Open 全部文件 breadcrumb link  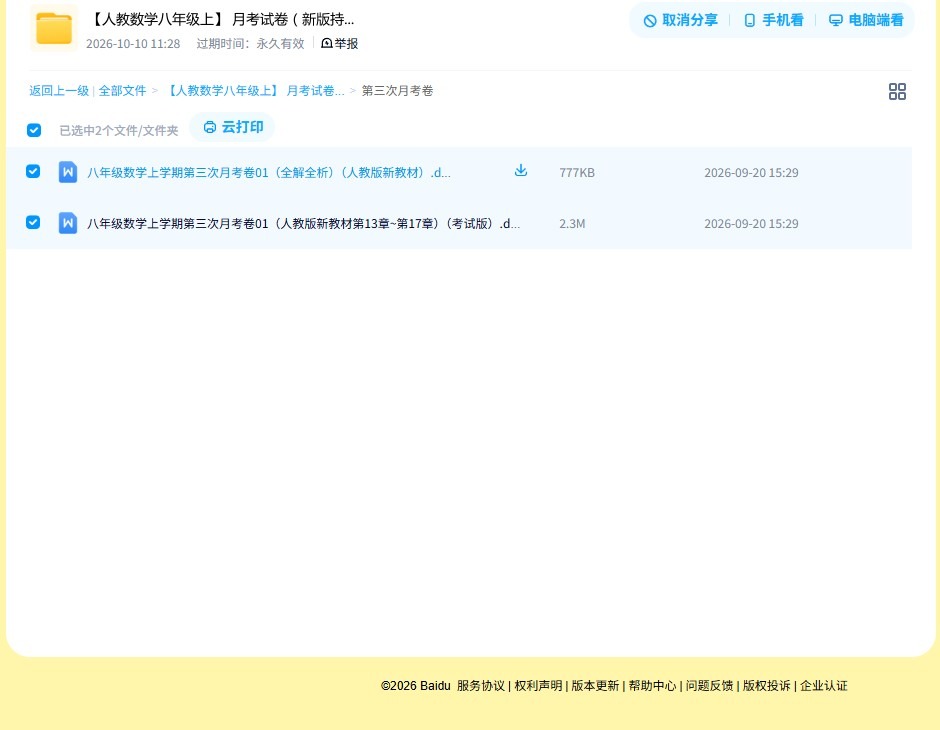click(x=122, y=91)
